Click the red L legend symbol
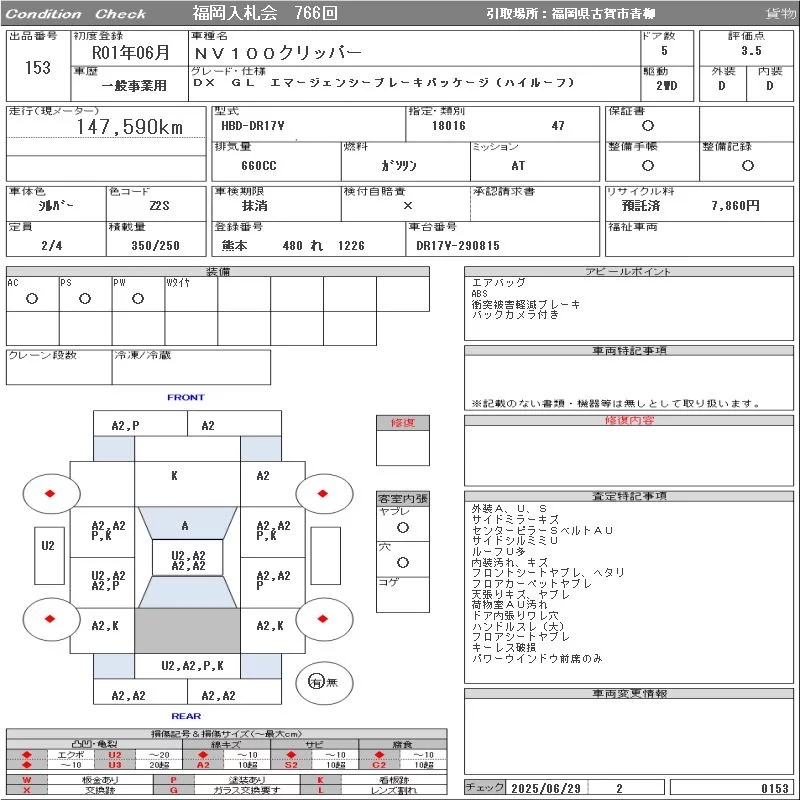This screenshot has width=800, height=800. [320, 790]
